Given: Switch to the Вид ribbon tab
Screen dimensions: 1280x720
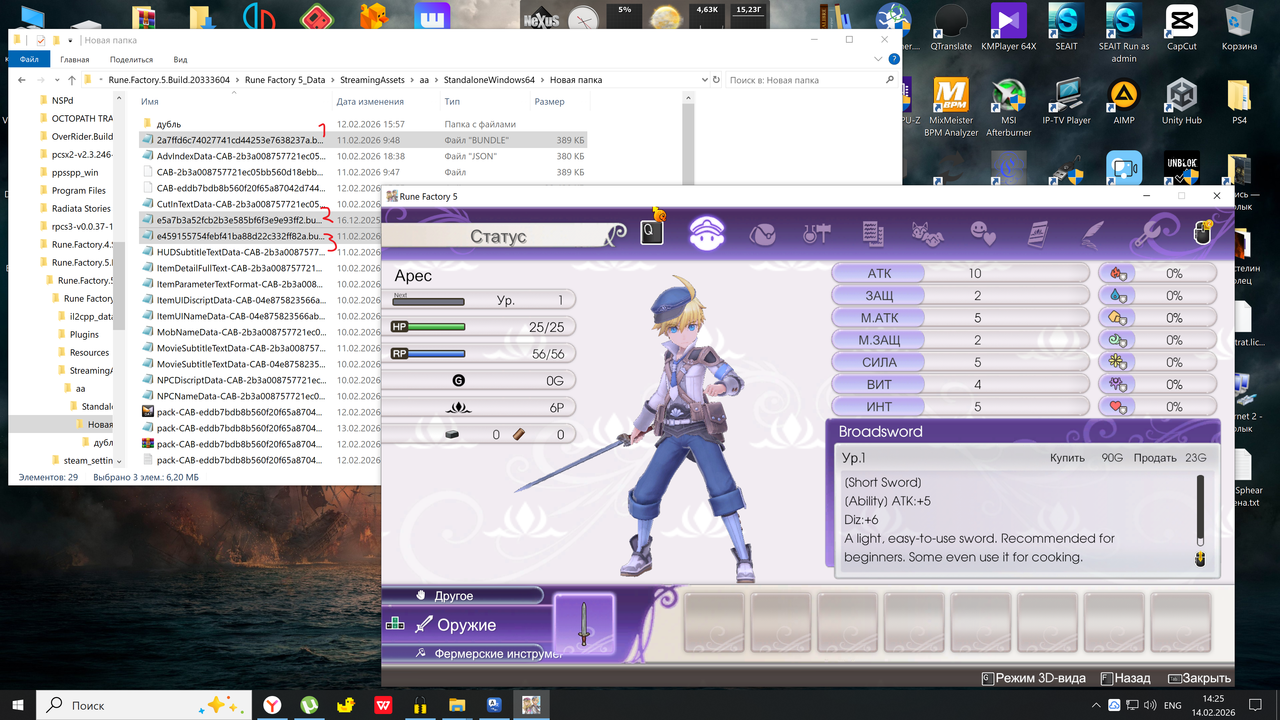Looking at the screenshot, I should [x=181, y=59].
